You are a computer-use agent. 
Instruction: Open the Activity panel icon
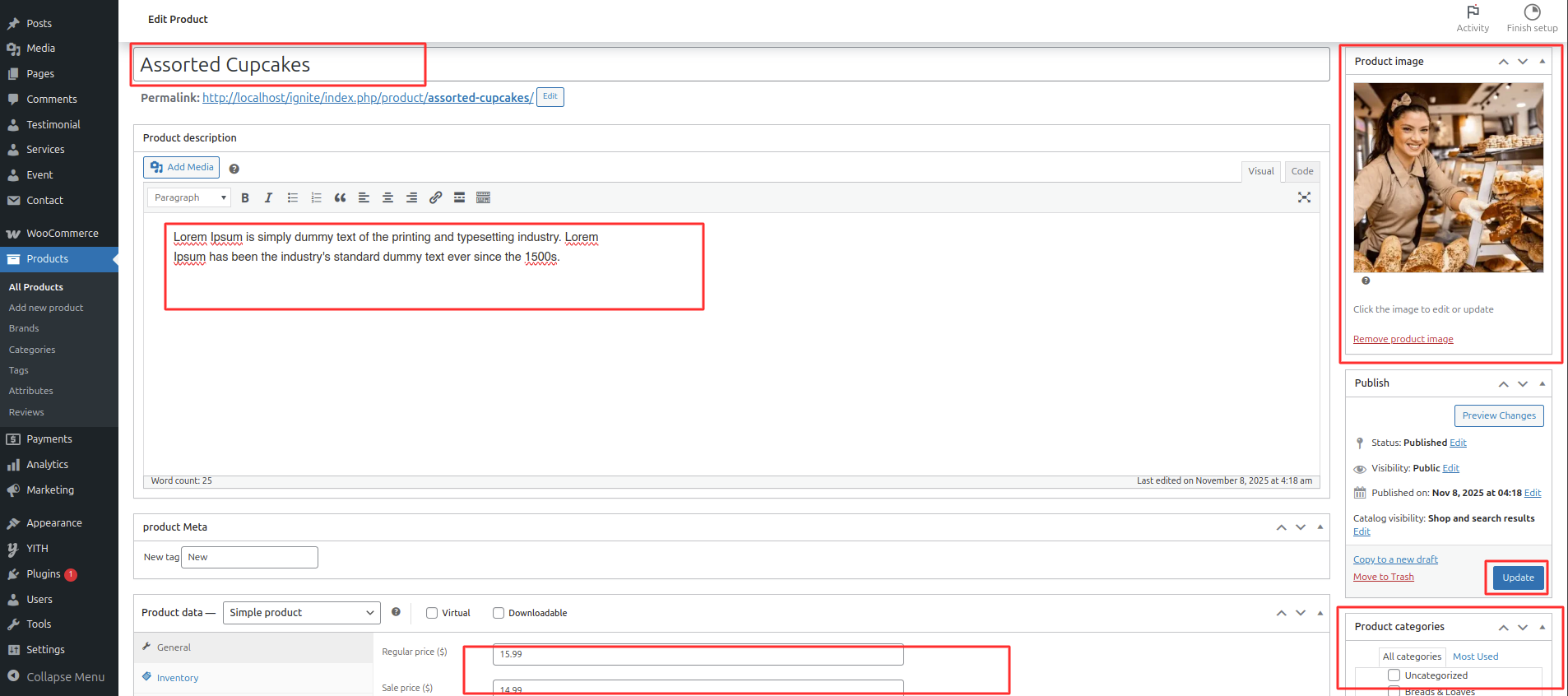(1472, 17)
